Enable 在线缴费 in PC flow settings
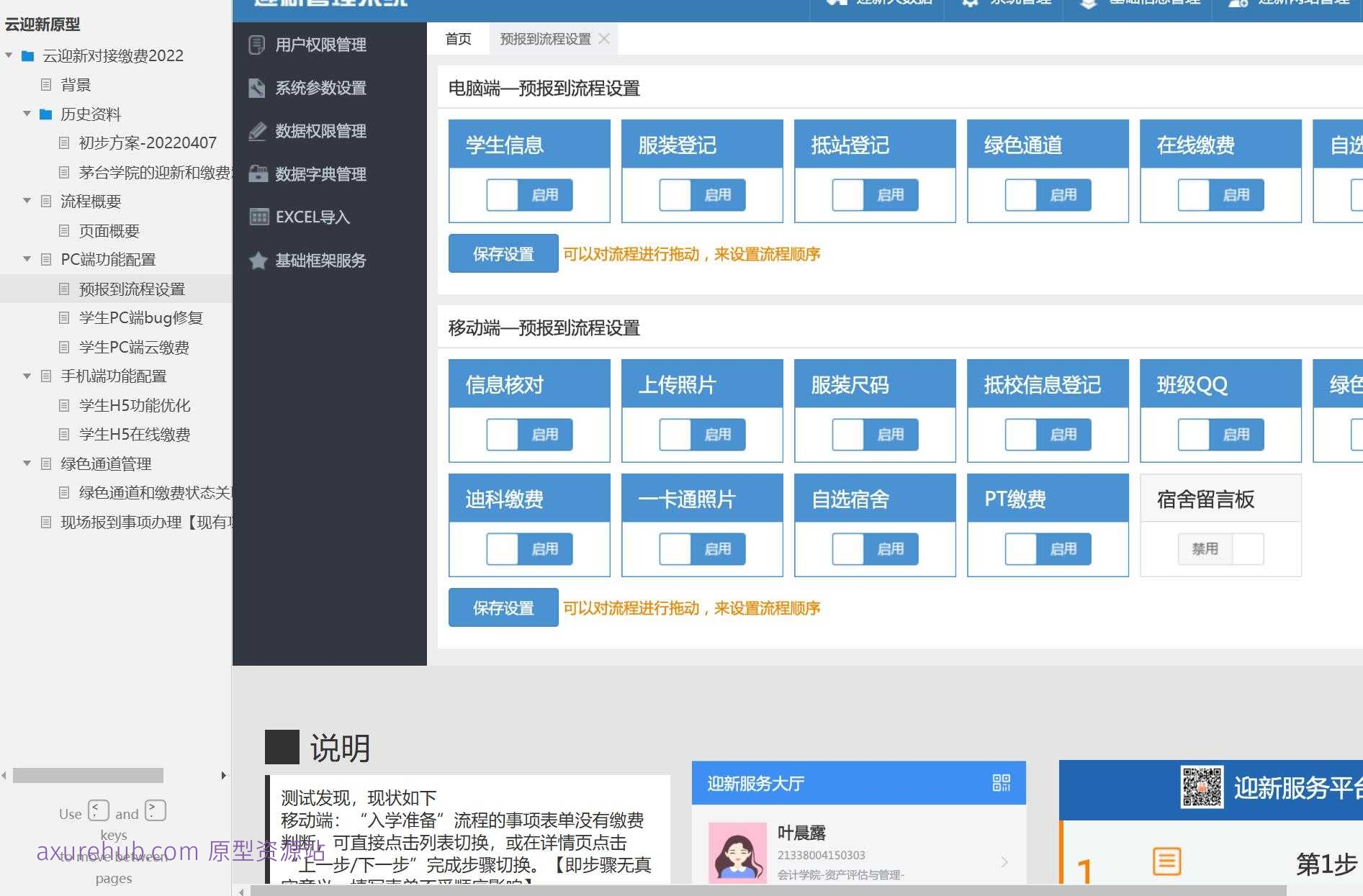1363x896 pixels. [1220, 194]
